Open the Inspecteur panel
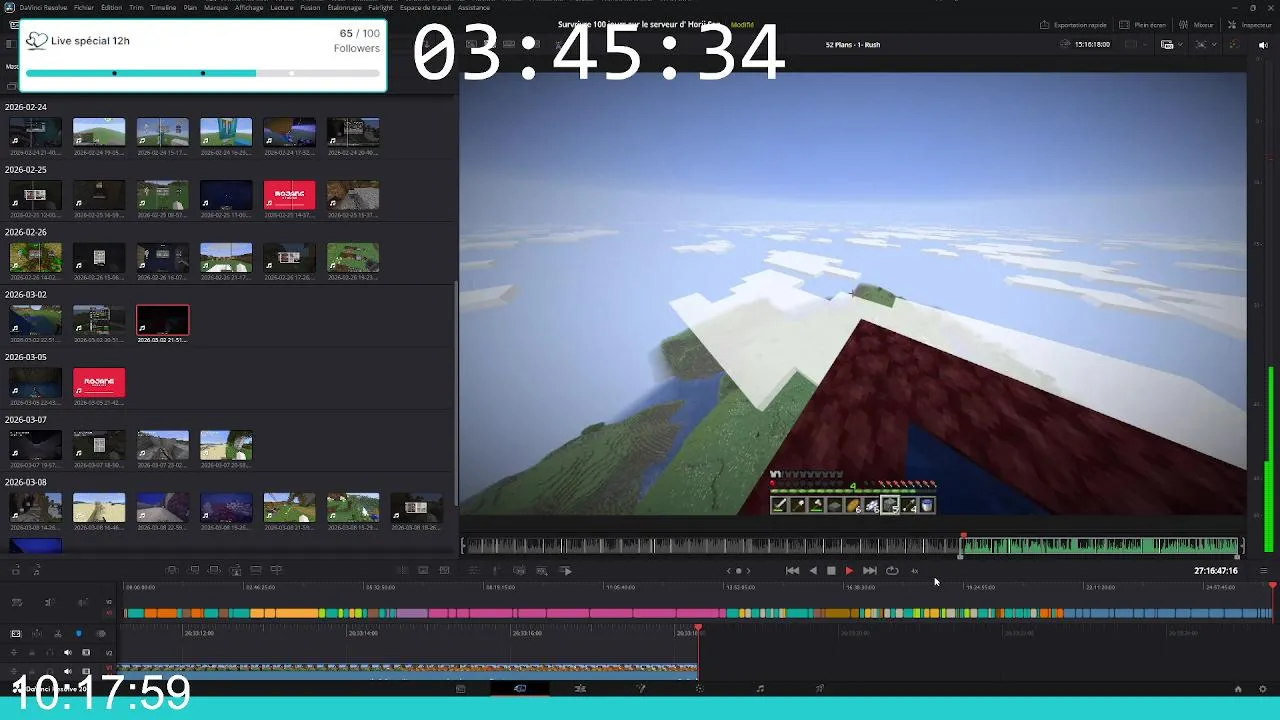This screenshot has height=720, width=1280. (1250, 25)
